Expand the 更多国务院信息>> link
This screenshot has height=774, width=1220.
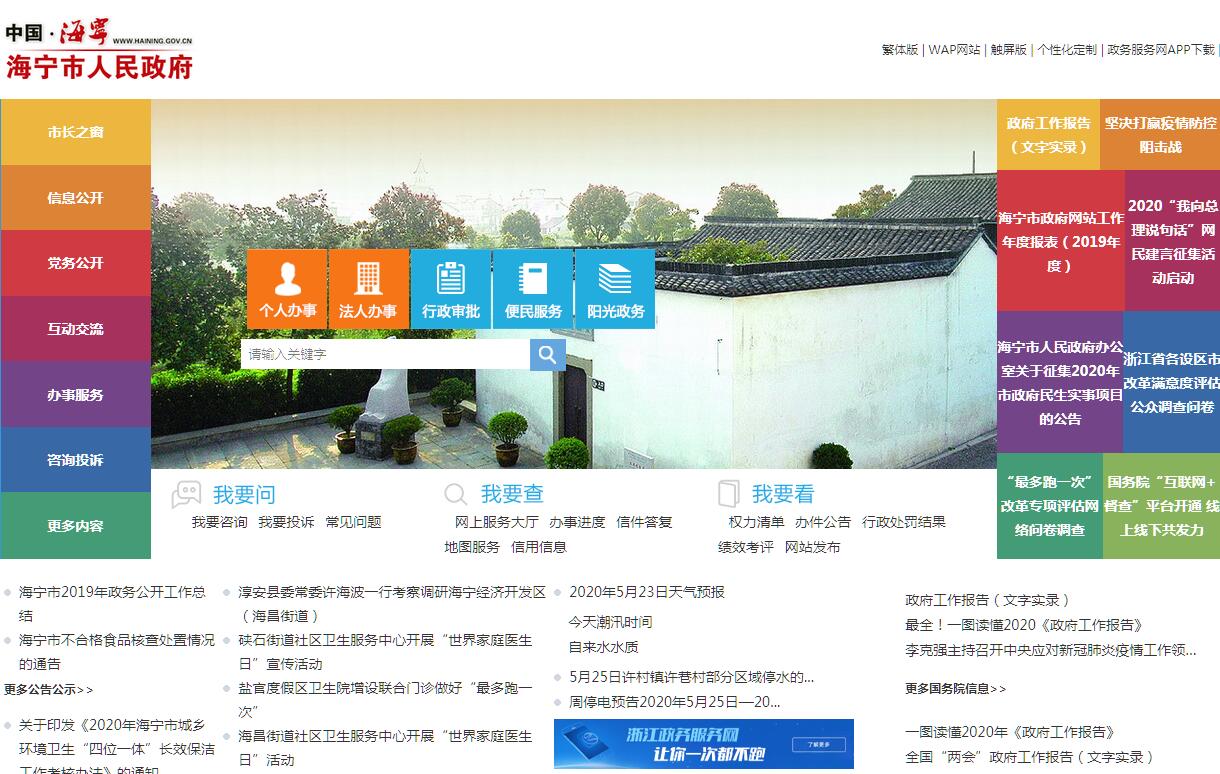point(955,688)
